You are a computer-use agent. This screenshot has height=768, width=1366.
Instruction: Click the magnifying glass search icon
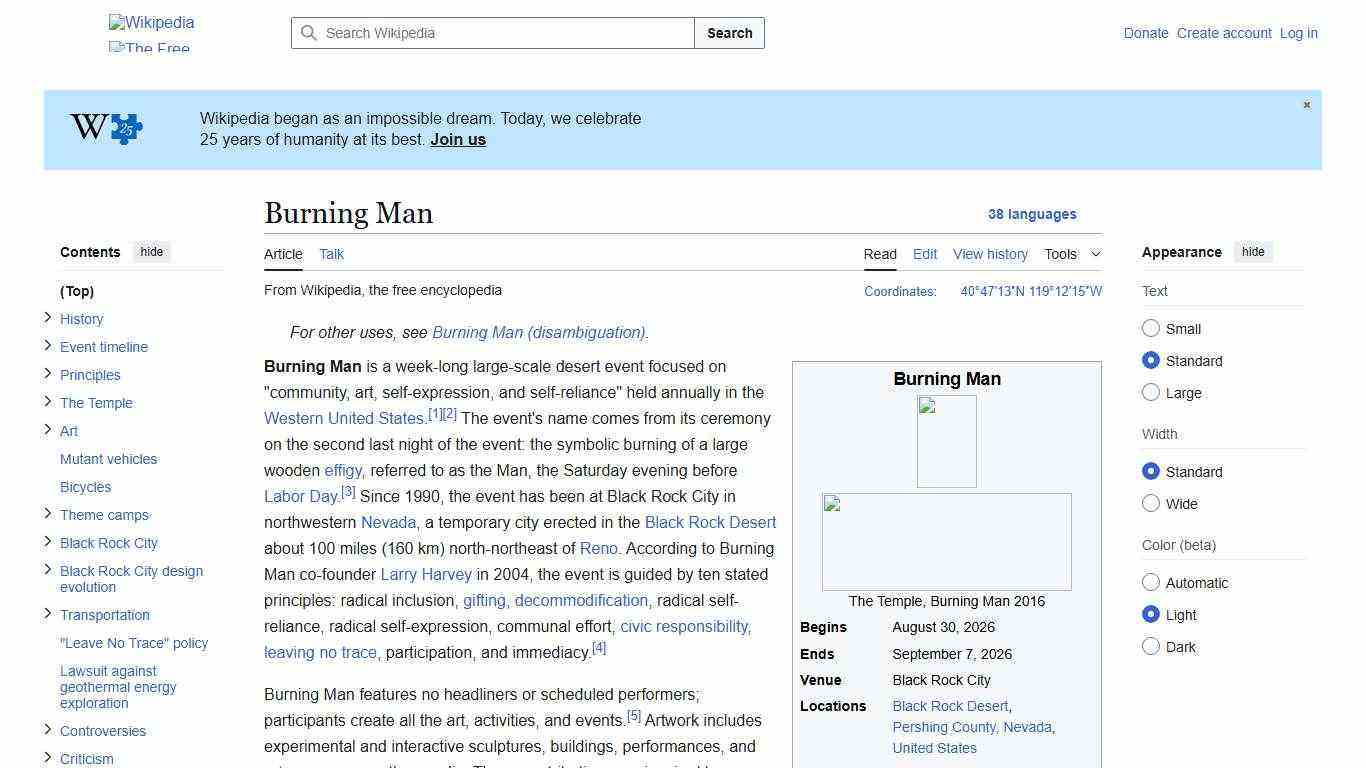(310, 33)
